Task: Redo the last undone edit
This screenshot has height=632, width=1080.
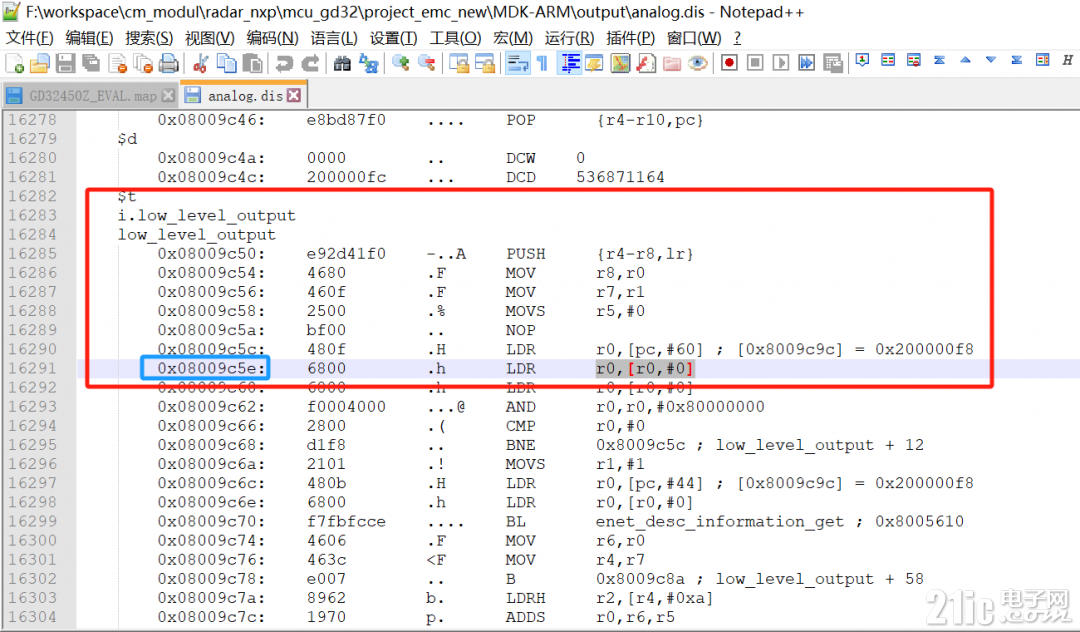Action: pos(310,63)
